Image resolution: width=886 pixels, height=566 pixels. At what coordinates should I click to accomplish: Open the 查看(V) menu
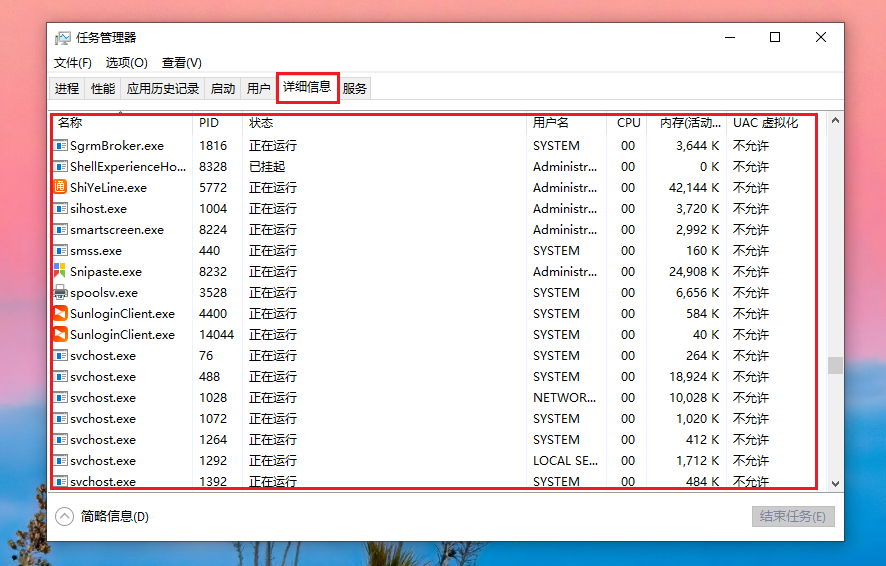[x=181, y=63]
